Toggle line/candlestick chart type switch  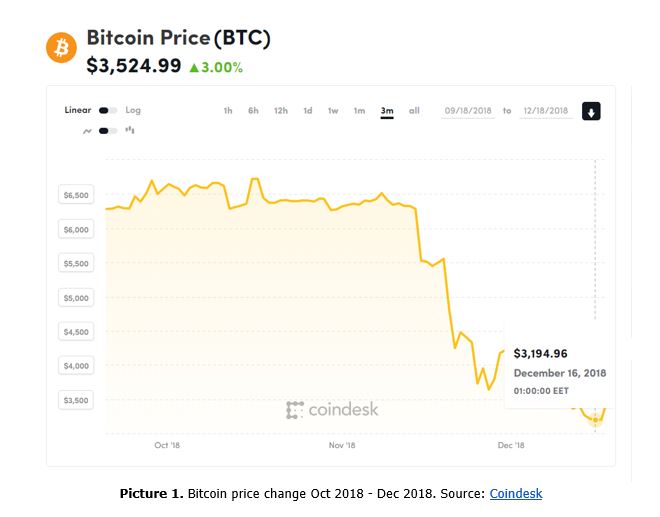coord(108,131)
